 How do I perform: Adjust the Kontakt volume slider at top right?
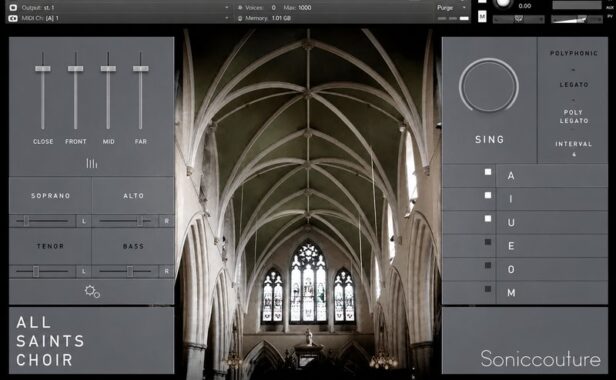pos(577,19)
